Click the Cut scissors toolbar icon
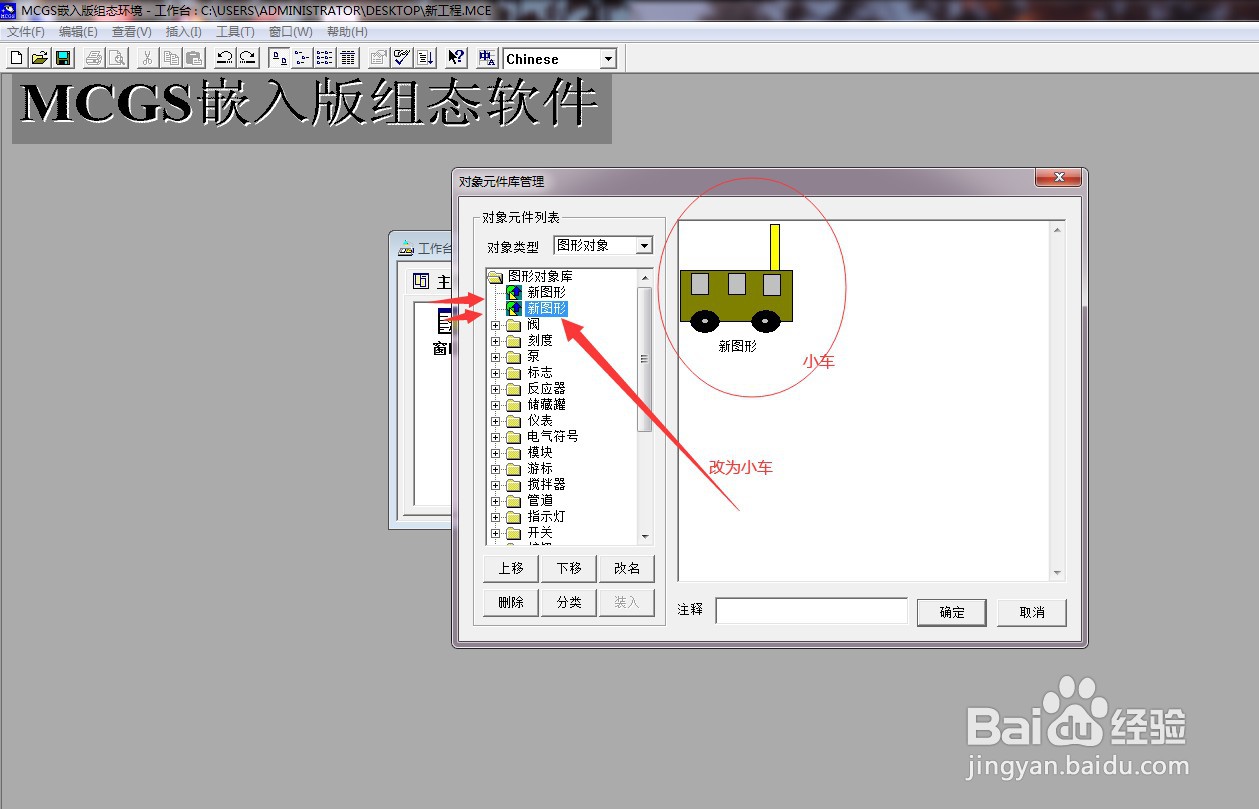 point(147,58)
